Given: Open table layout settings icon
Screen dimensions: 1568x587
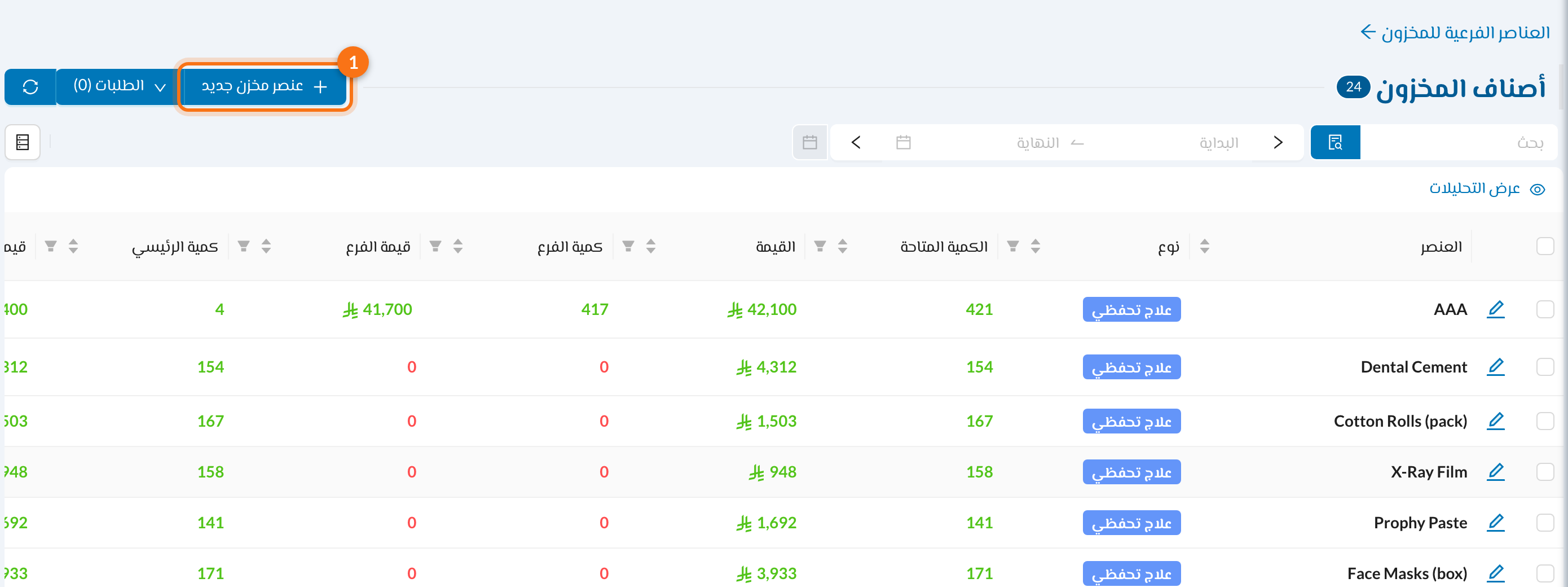Looking at the screenshot, I should [23, 142].
